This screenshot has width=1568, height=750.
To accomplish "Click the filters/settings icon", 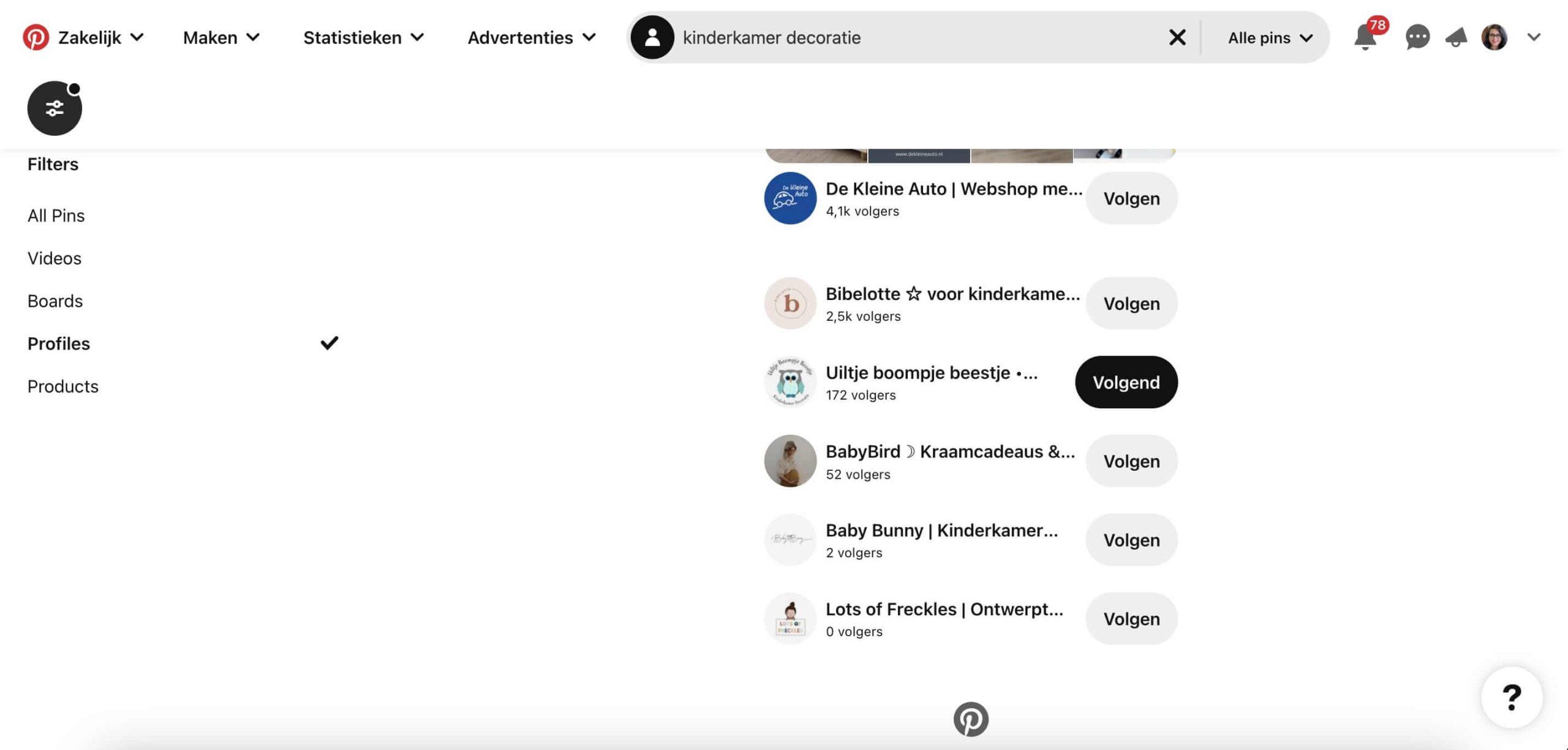I will coord(54,108).
